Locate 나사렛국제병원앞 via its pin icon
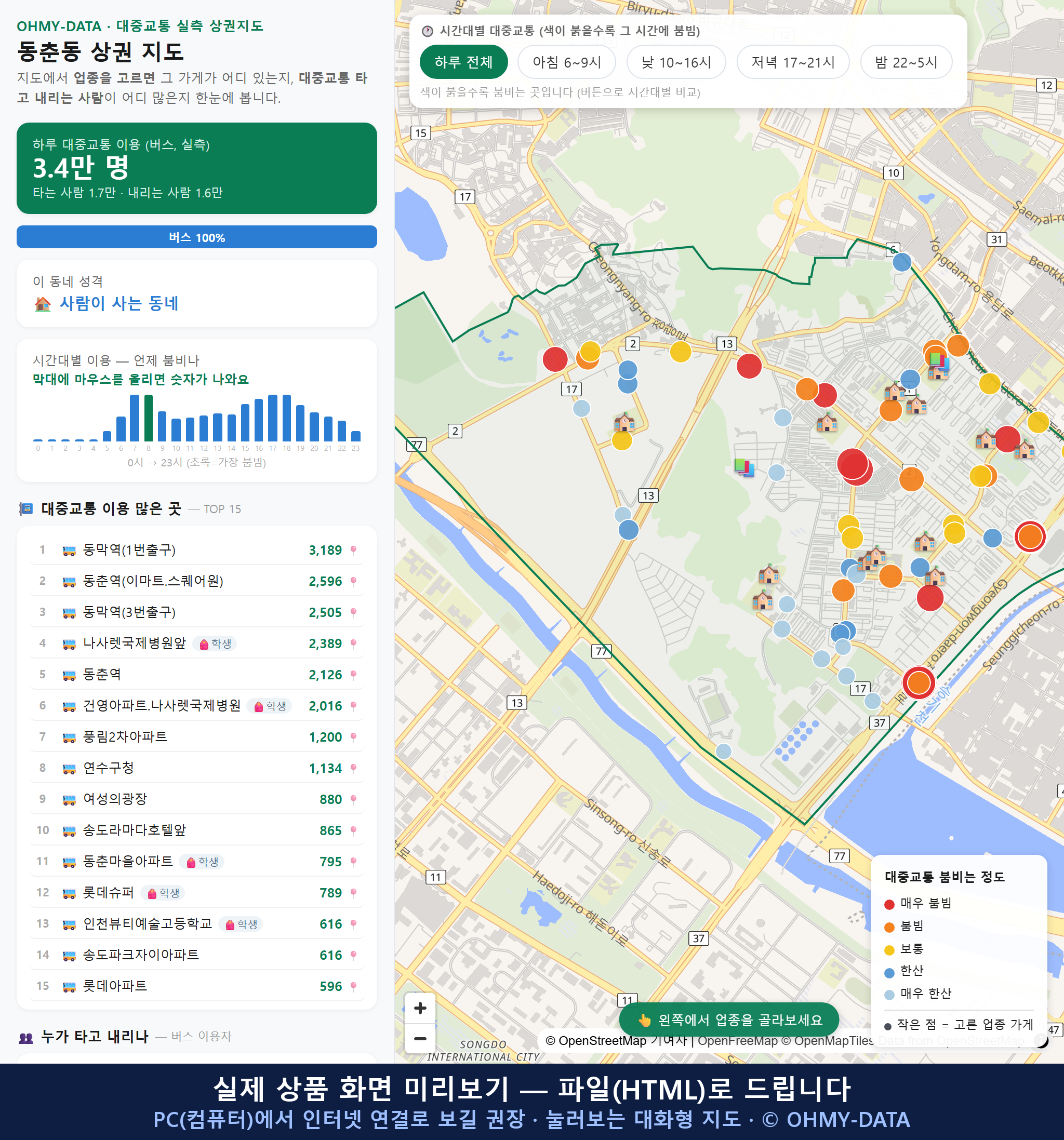This screenshot has height=1140, width=1064. pyautogui.click(x=353, y=644)
